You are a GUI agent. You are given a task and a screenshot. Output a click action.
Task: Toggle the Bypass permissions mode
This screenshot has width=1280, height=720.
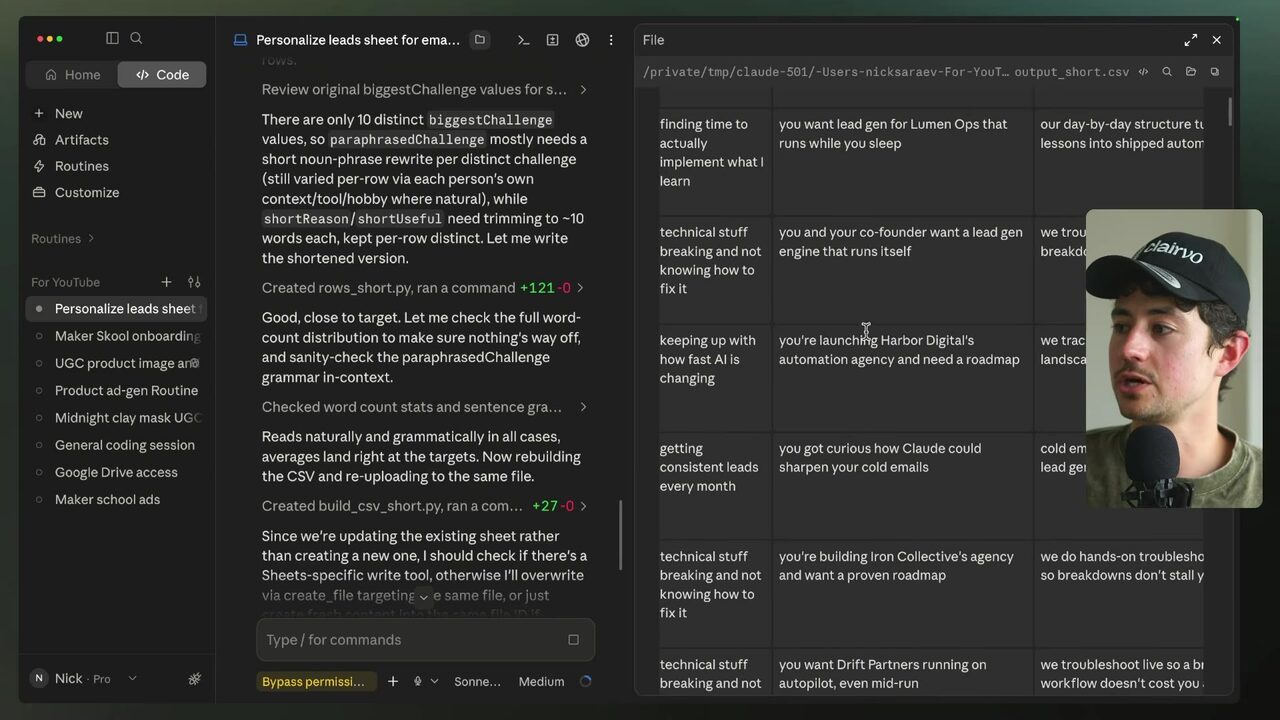[x=316, y=681]
